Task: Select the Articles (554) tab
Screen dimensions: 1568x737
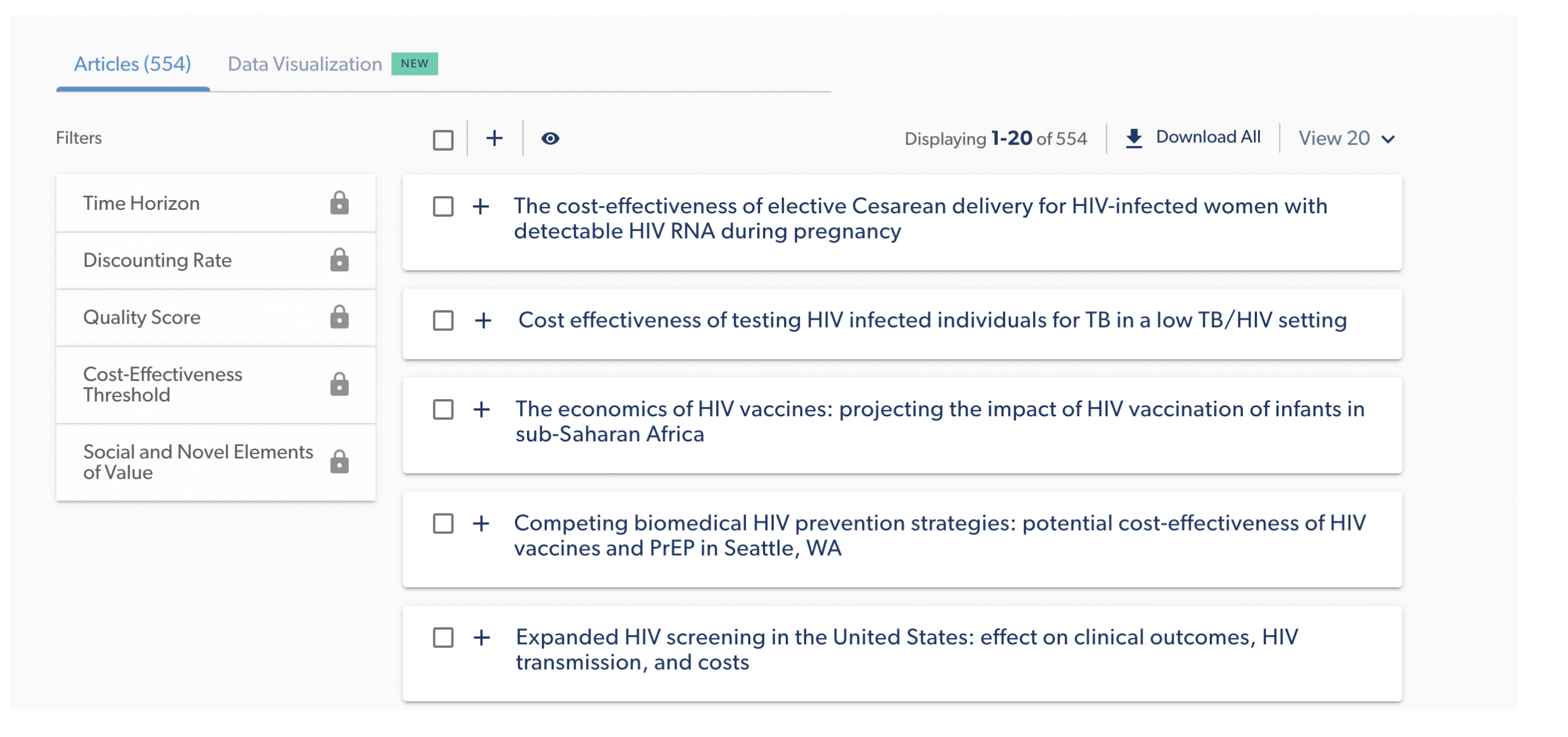Action: click(132, 64)
